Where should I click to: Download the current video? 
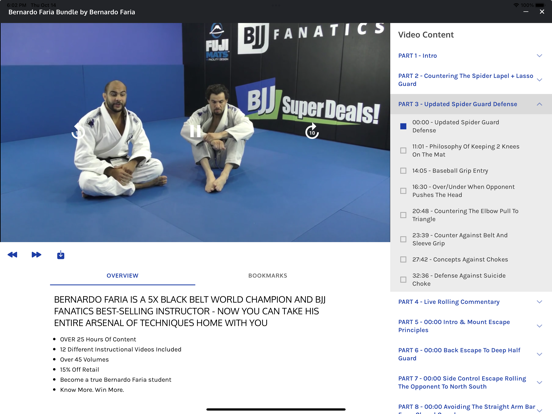[x=61, y=255]
